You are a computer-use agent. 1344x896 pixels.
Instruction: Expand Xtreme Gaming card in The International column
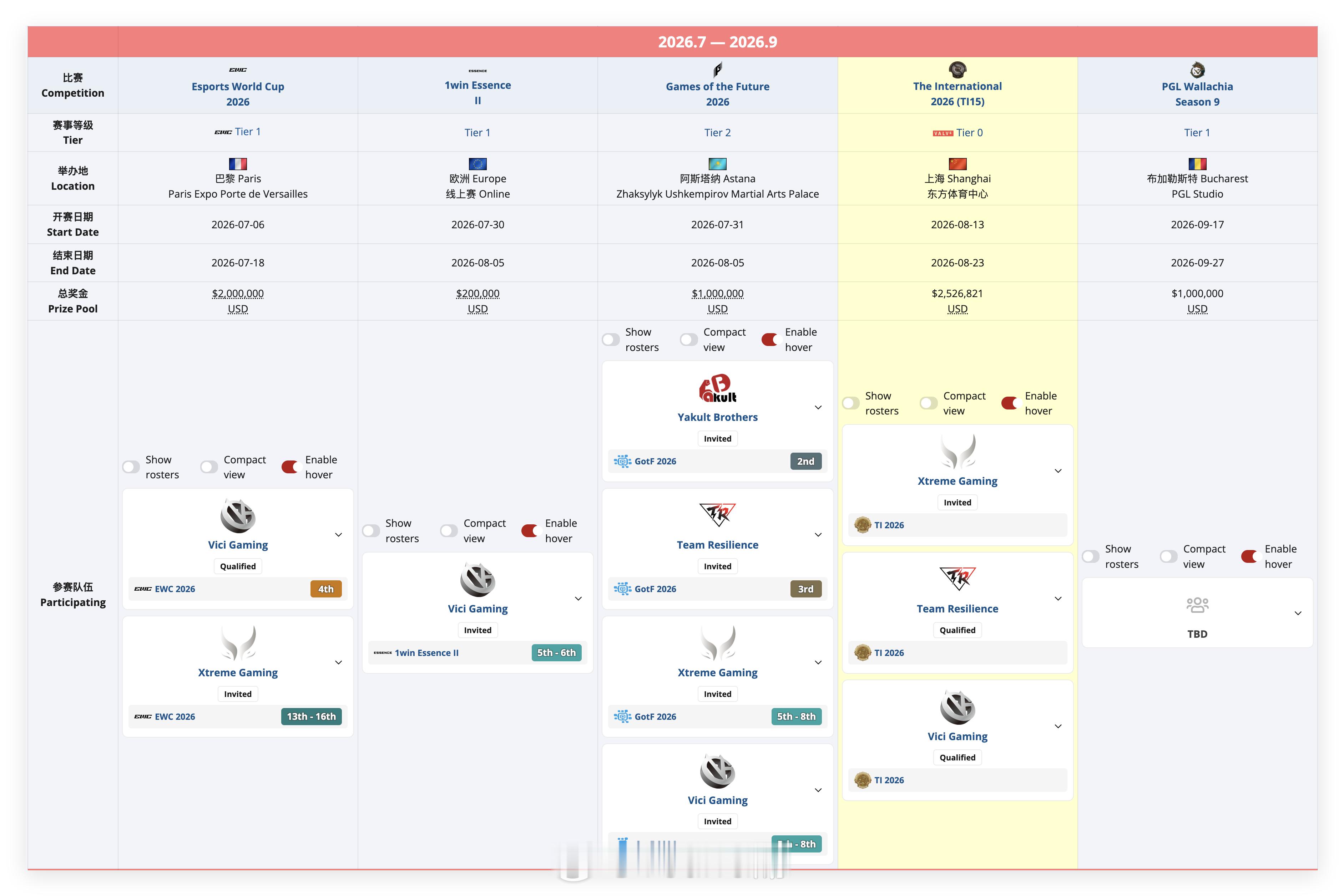click(x=1058, y=471)
